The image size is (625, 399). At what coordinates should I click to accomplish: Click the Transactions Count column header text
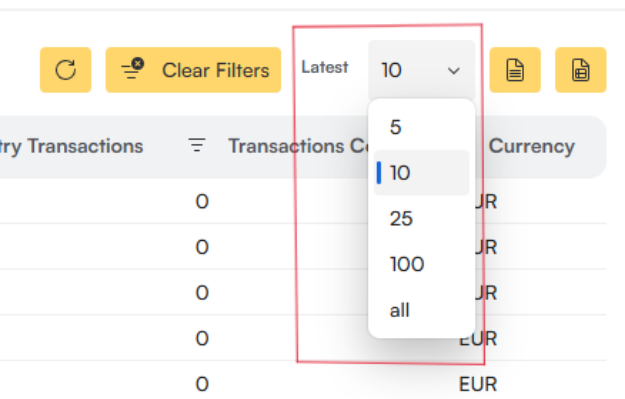pyautogui.click(x=298, y=146)
